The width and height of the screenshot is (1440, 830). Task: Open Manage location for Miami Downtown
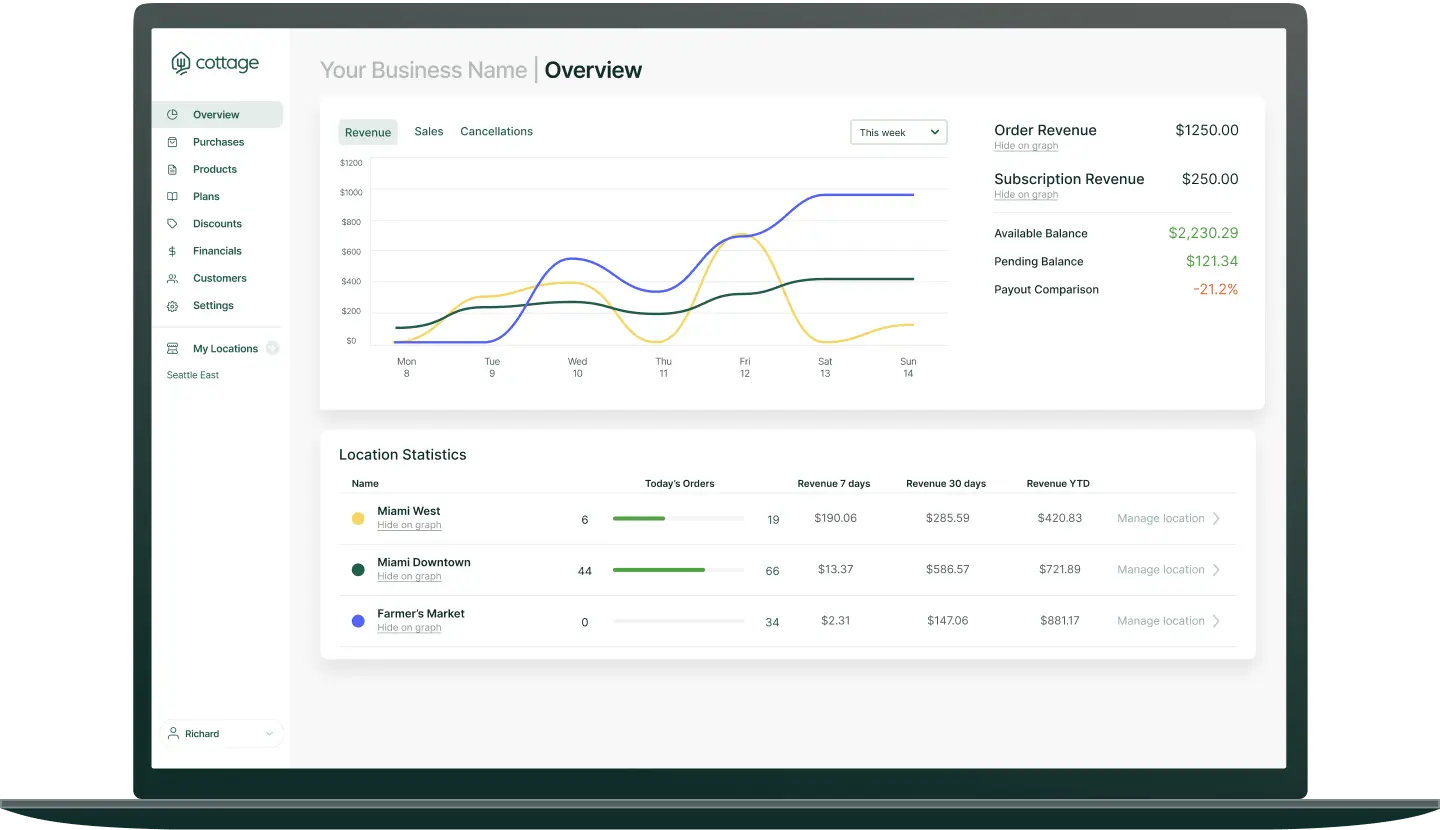pyautogui.click(x=1160, y=570)
